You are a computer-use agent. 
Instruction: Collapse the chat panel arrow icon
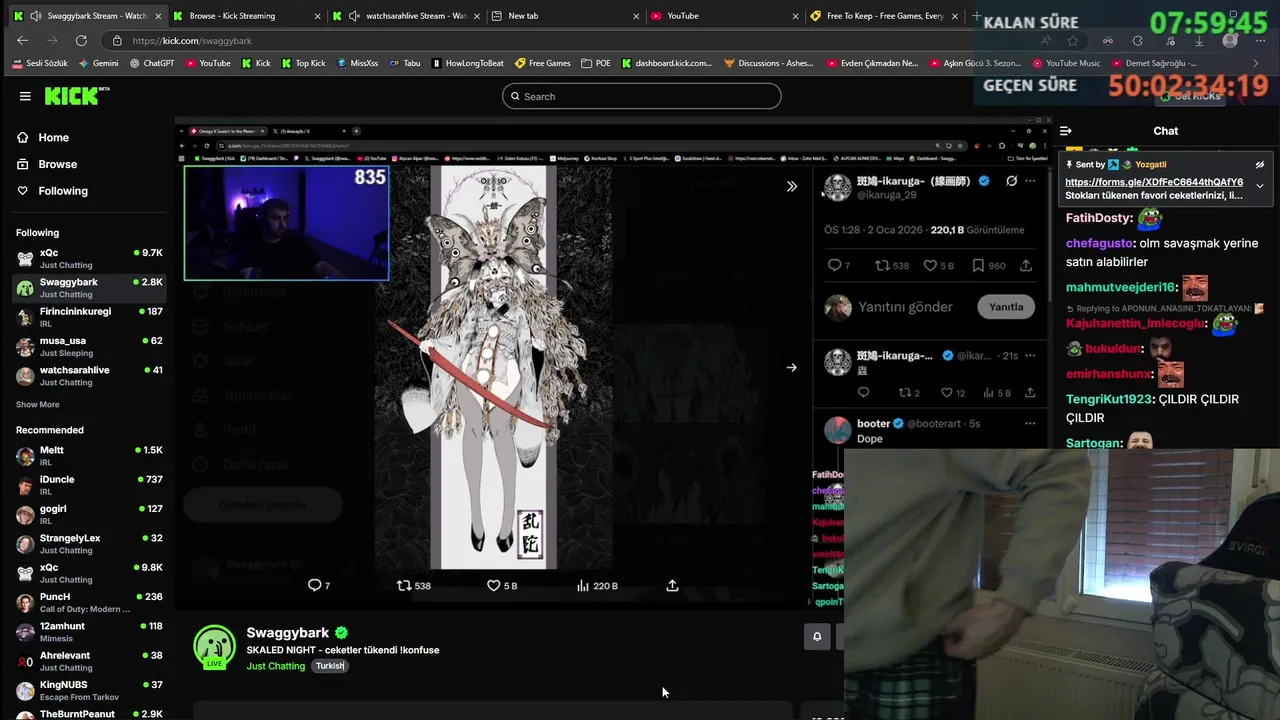point(1066,131)
